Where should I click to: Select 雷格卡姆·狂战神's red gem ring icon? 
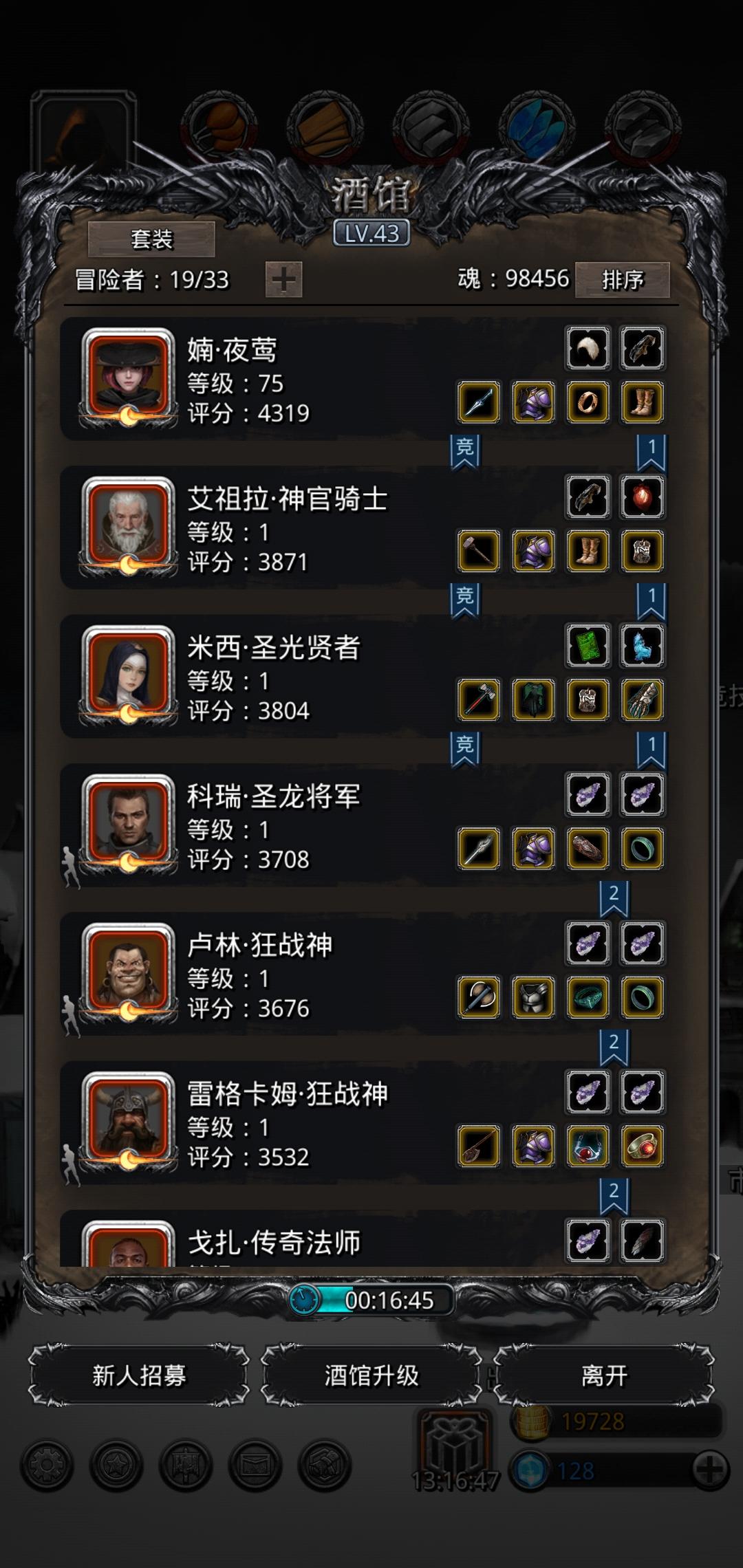tap(643, 1146)
